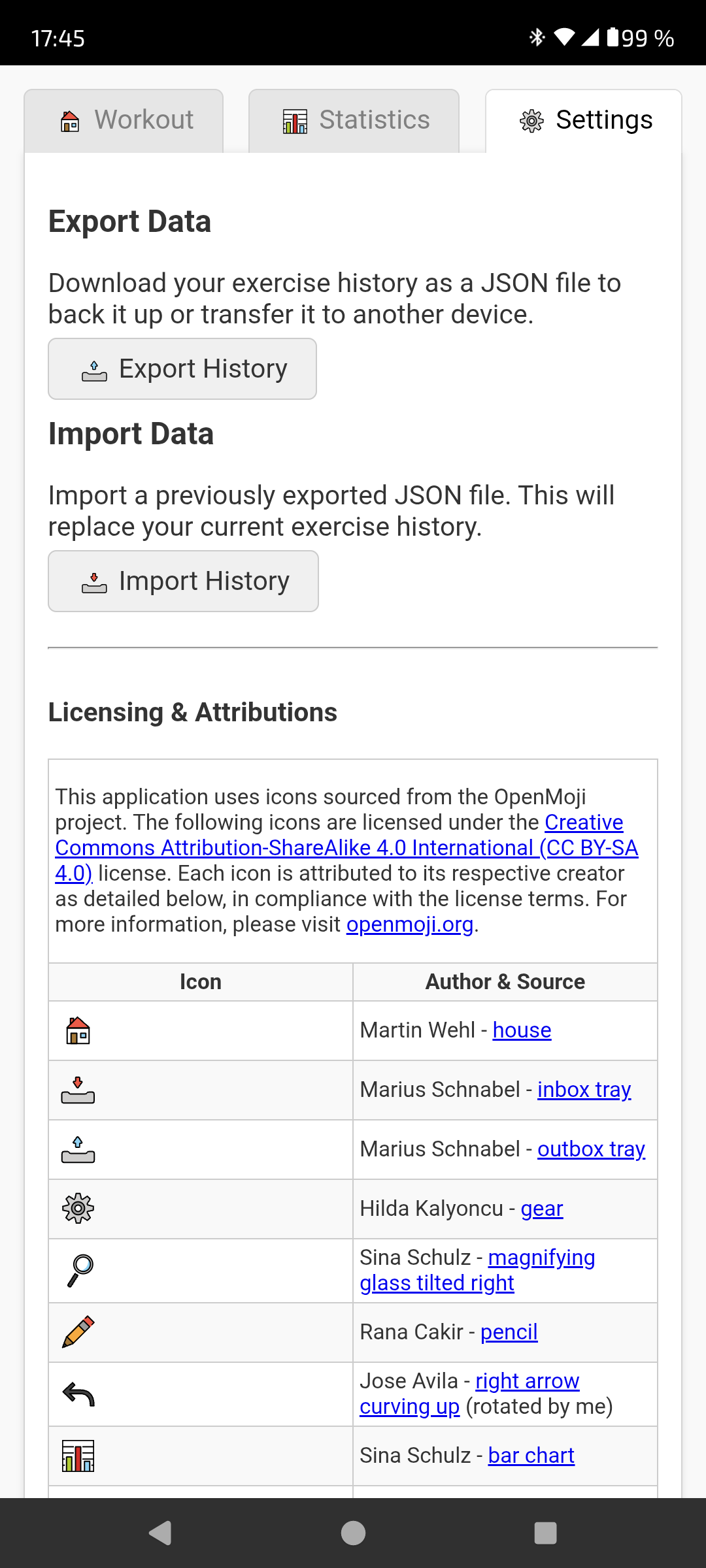This screenshot has height=1568, width=706.
Task: Click the house icon in attribution table
Action: 78,1030
